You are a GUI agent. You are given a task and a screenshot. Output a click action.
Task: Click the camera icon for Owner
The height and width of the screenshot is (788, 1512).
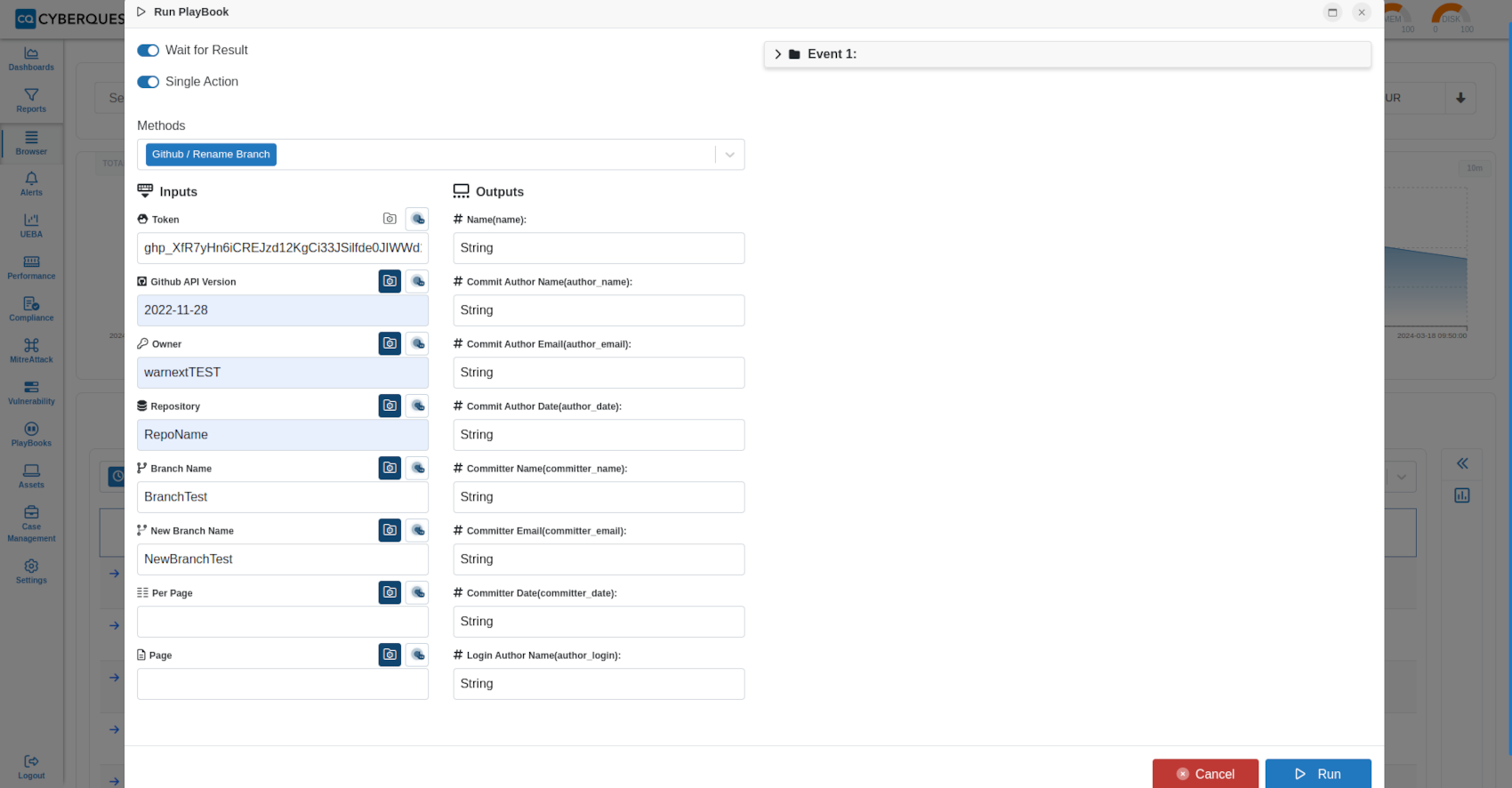390,343
